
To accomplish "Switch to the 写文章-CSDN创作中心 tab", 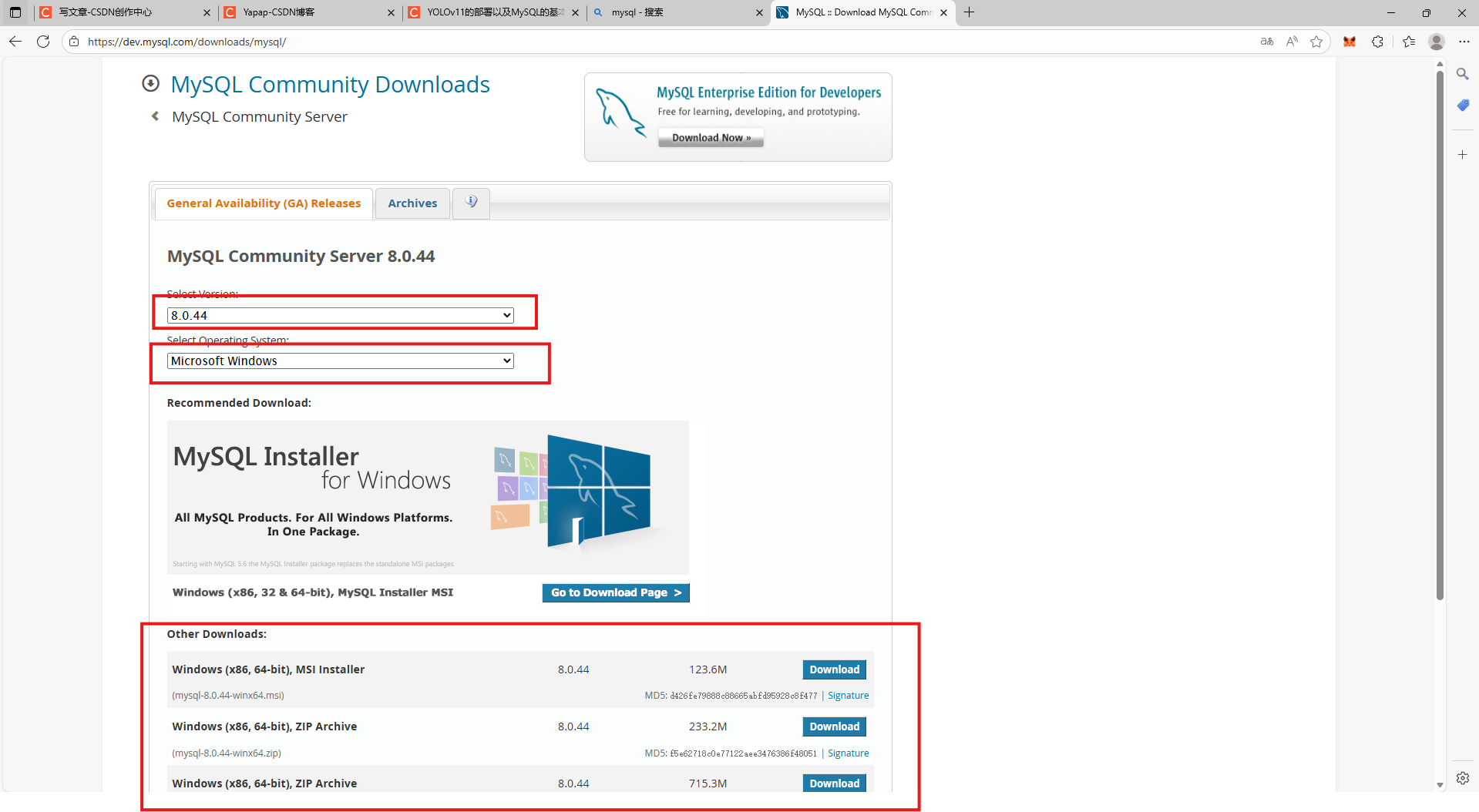I will [x=123, y=12].
